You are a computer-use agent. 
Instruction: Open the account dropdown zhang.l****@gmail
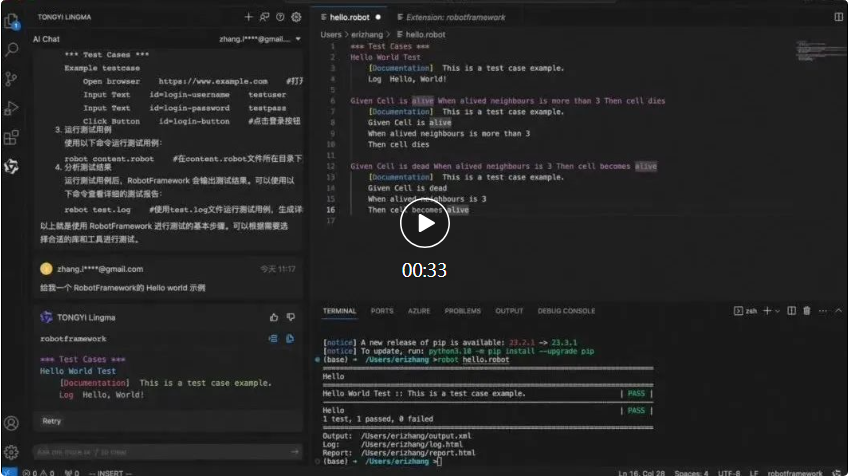(x=260, y=39)
